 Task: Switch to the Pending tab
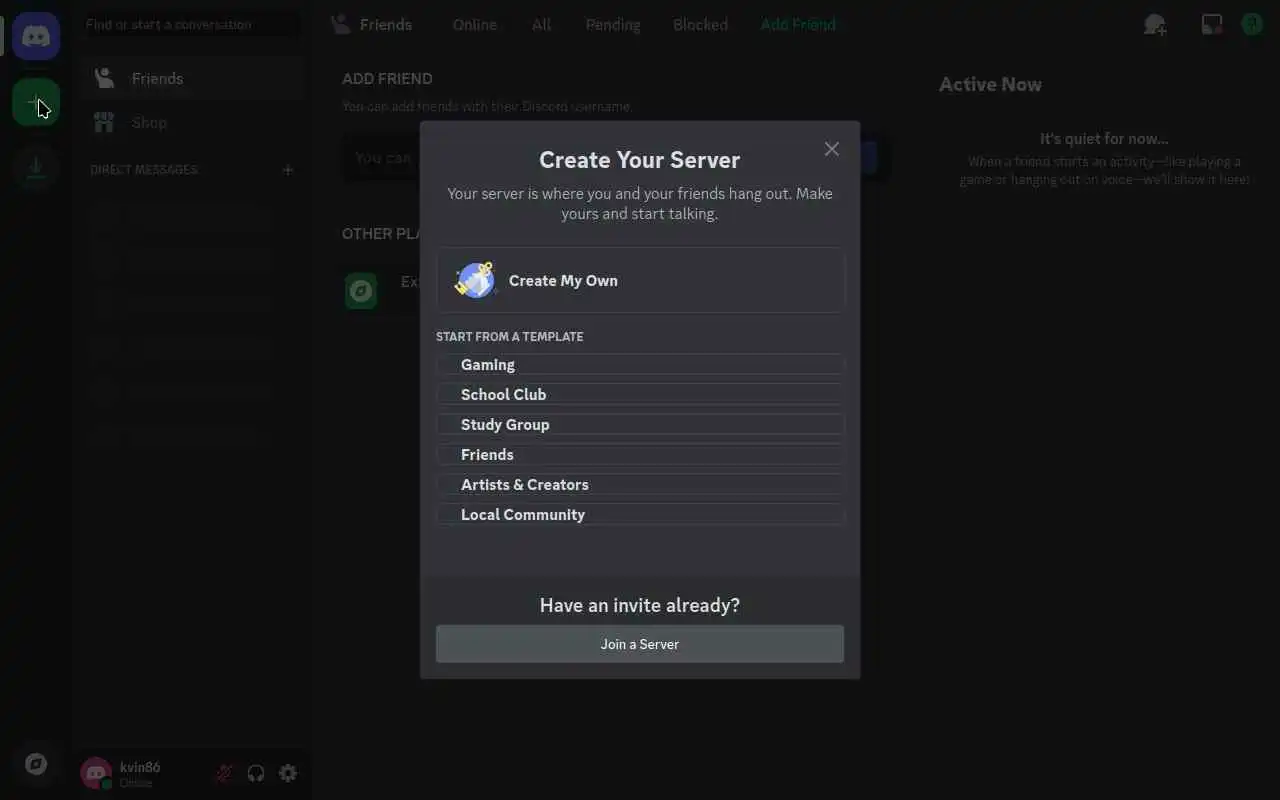tap(613, 24)
